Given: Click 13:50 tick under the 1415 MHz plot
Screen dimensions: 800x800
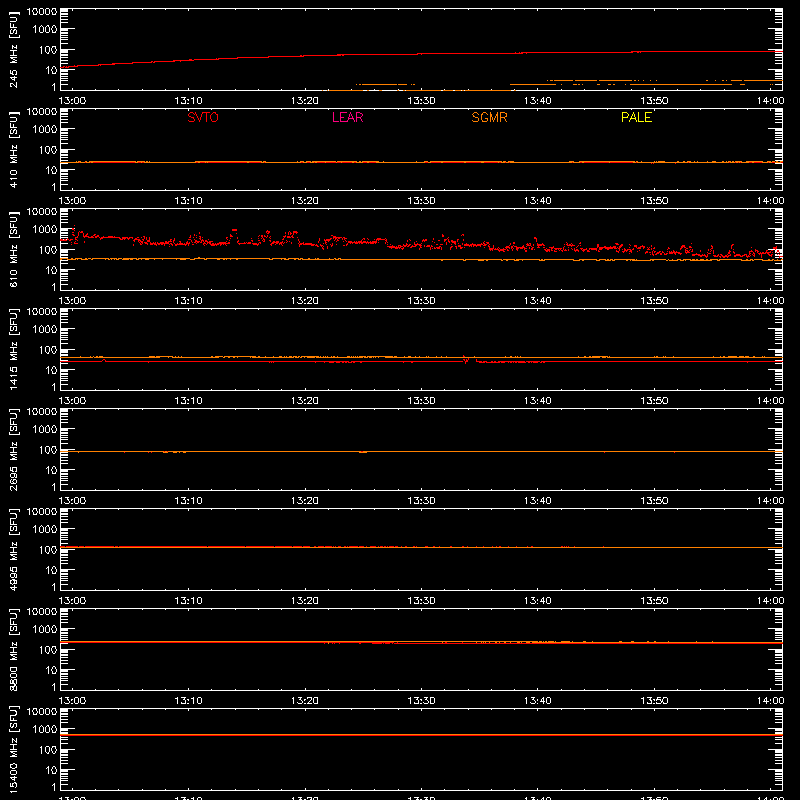Looking at the screenshot, I should pyautogui.click(x=654, y=401).
